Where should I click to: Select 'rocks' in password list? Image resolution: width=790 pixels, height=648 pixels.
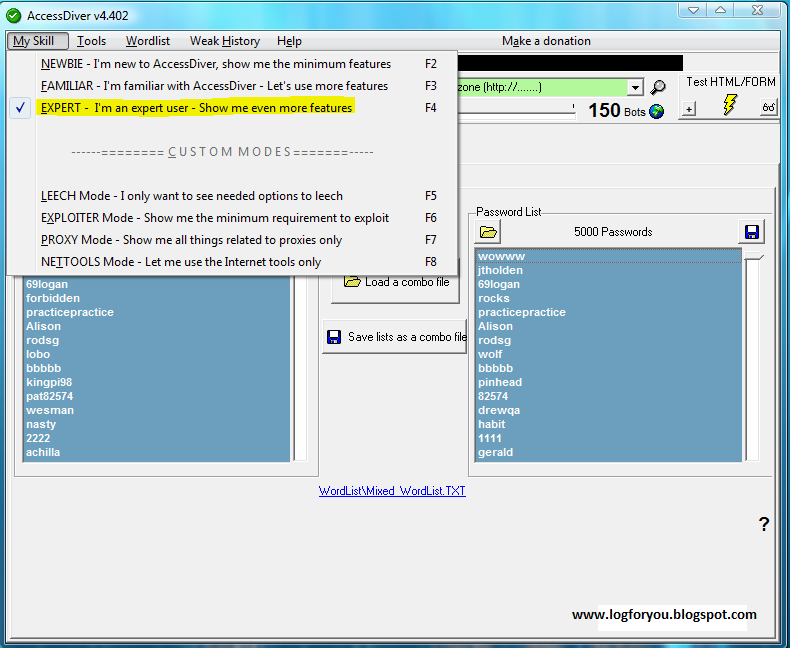click(608, 298)
